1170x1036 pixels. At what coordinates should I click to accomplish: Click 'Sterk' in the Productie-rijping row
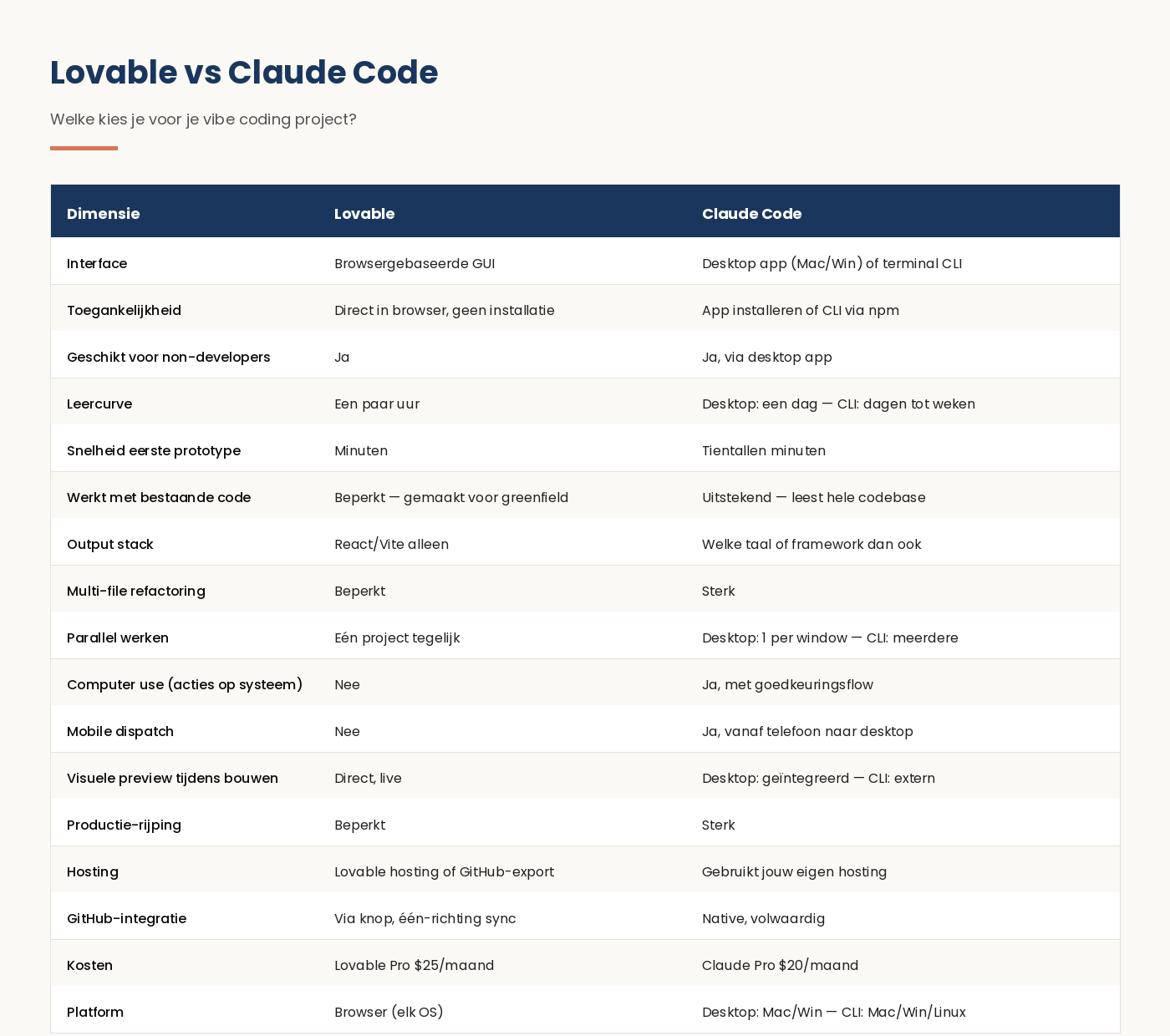click(719, 825)
